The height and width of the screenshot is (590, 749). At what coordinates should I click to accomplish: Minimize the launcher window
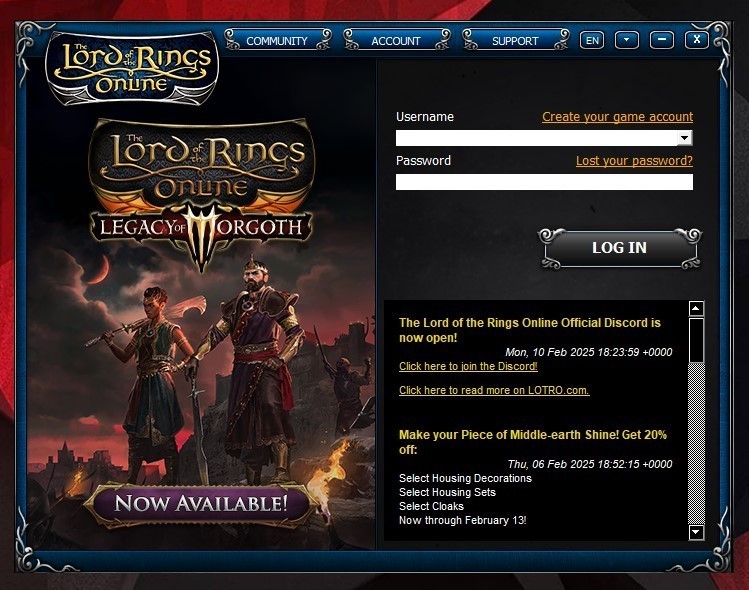pos(662,40)
